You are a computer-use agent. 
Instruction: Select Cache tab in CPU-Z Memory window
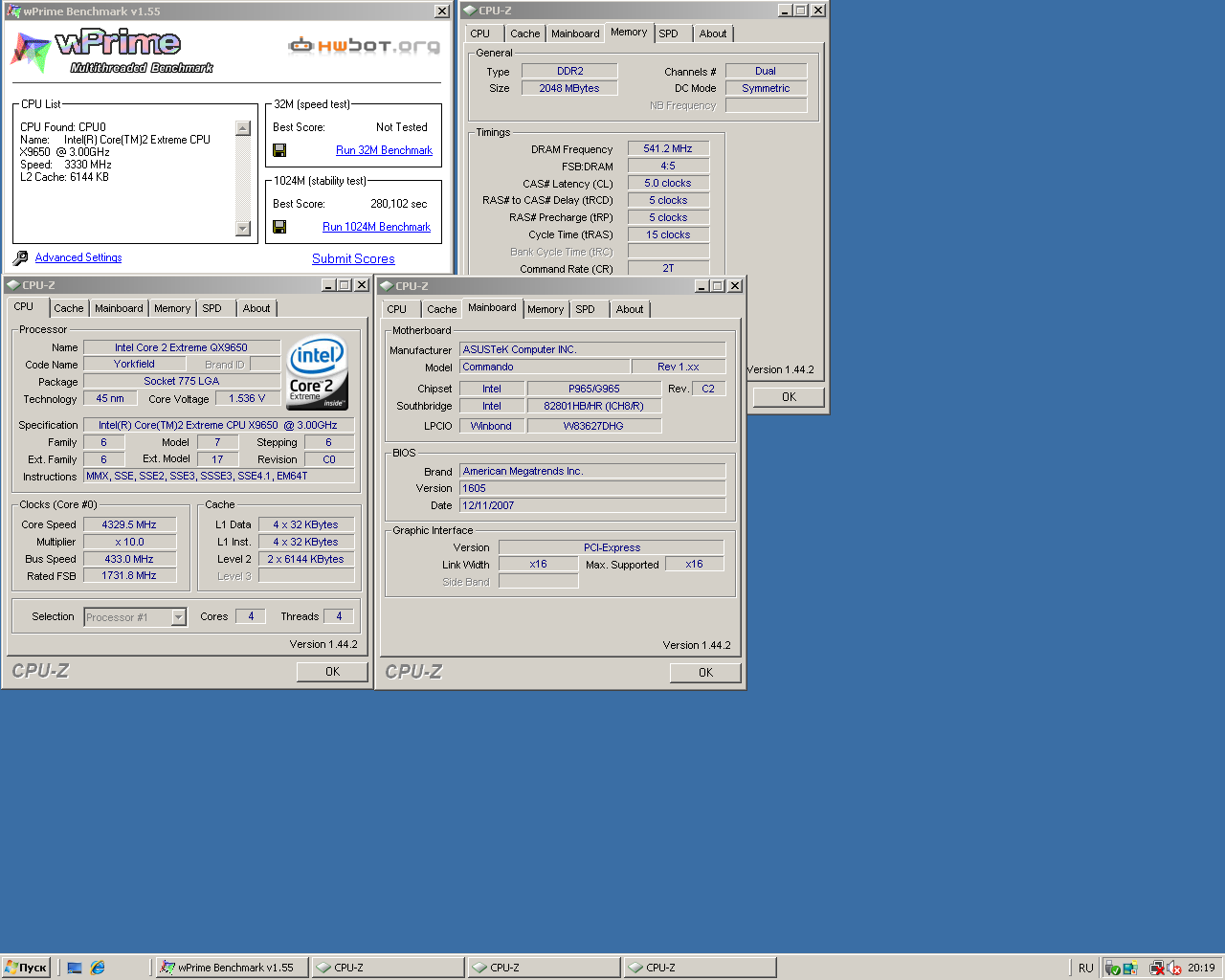525,33
